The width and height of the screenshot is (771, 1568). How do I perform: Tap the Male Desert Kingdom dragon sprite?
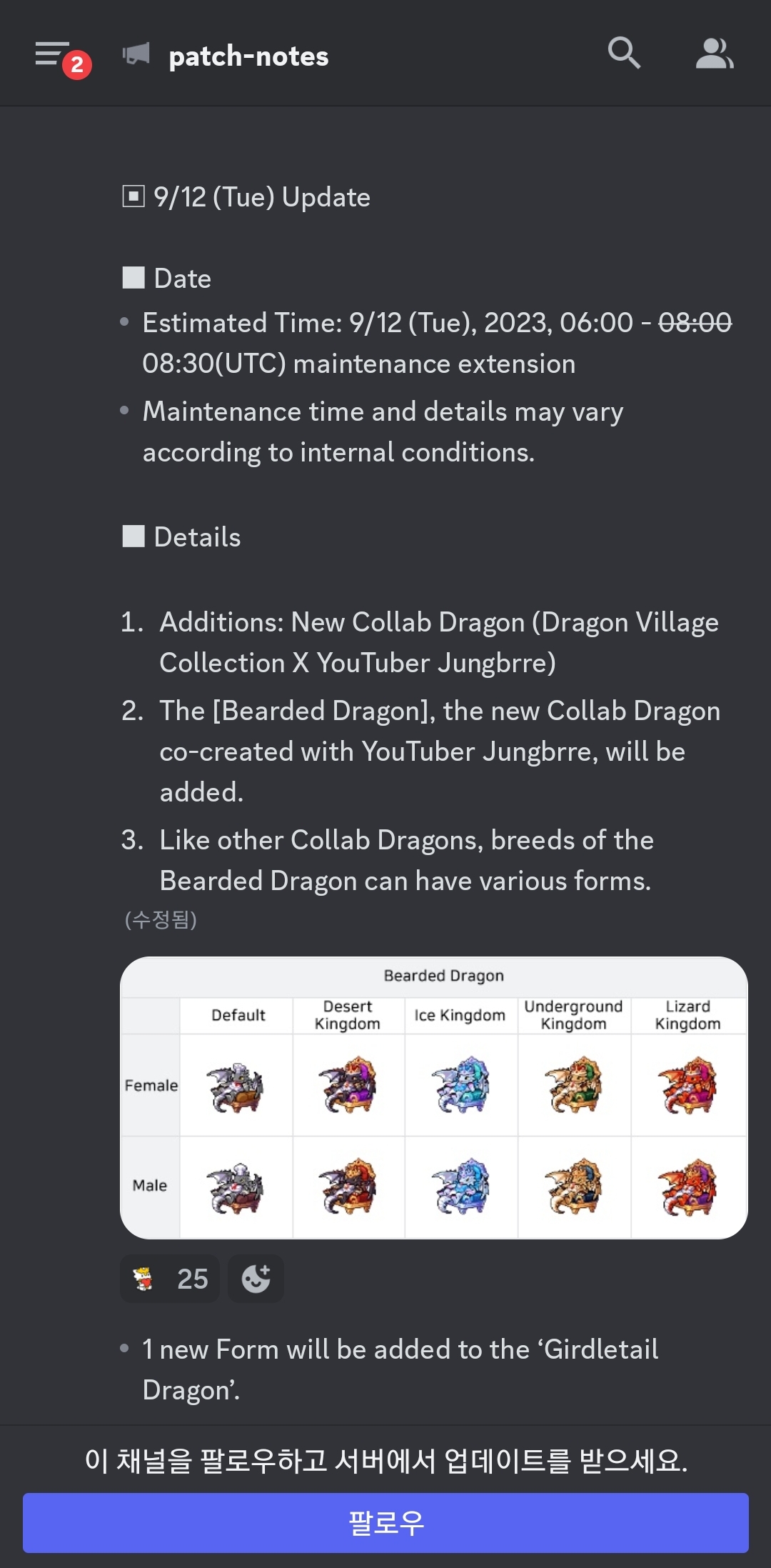pyautogui.click(x=348, y=1187)
